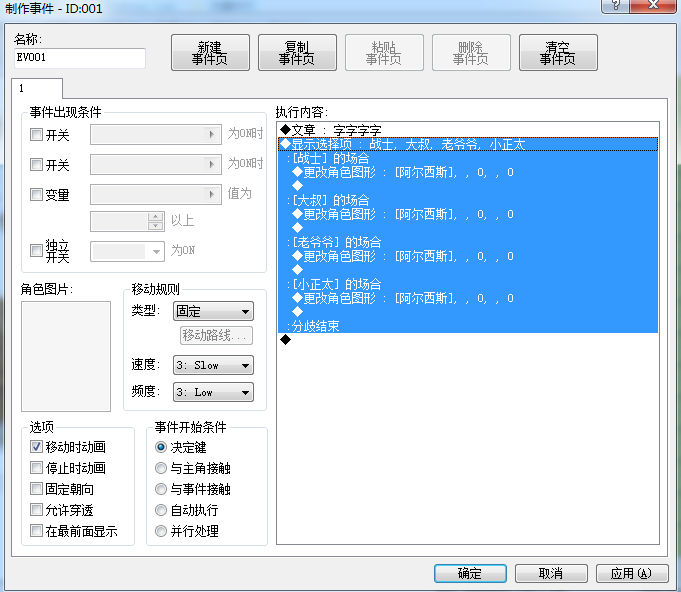Select the 显示选择项 command line
The width and height of the screenshot is (681, 592).
468,144
